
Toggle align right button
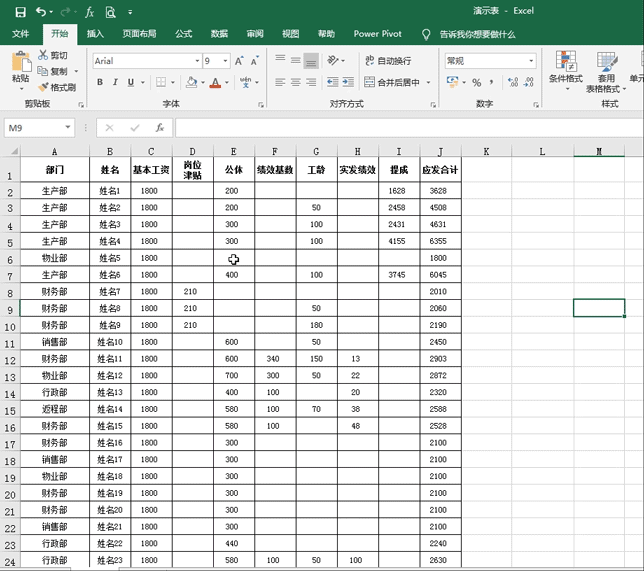point(311,82)
